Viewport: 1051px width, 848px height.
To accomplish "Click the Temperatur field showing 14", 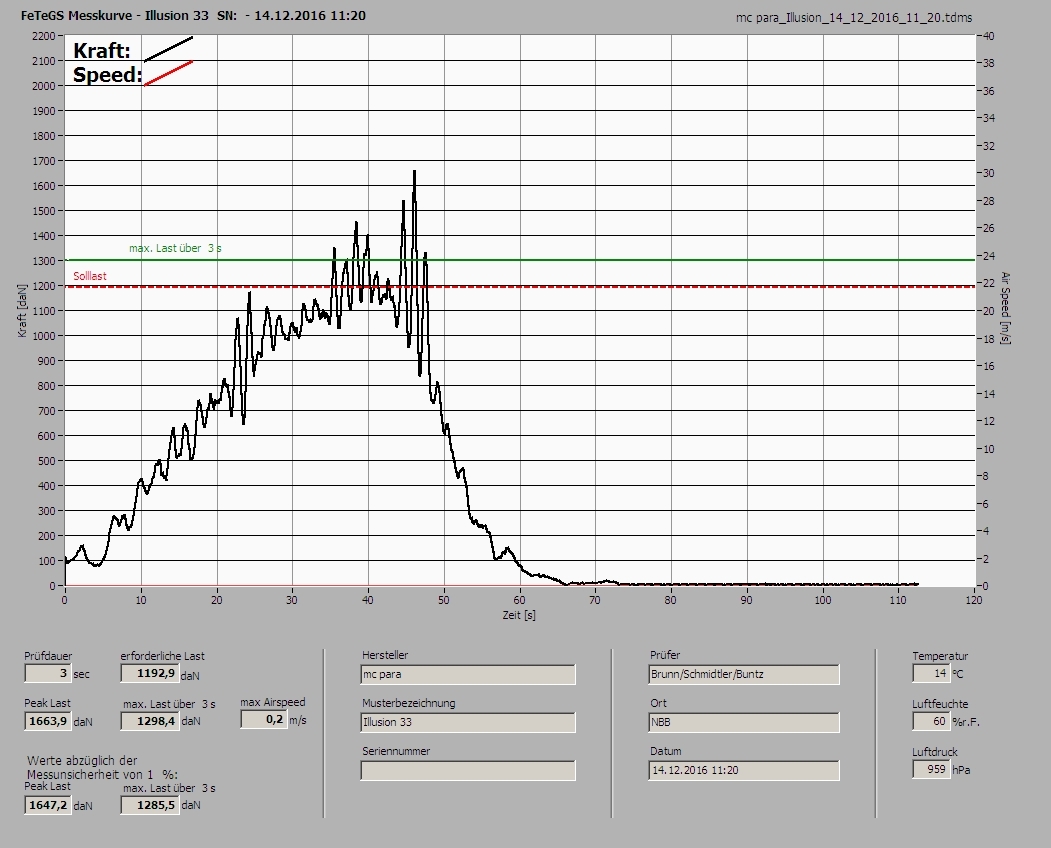I will coord(930,673).
